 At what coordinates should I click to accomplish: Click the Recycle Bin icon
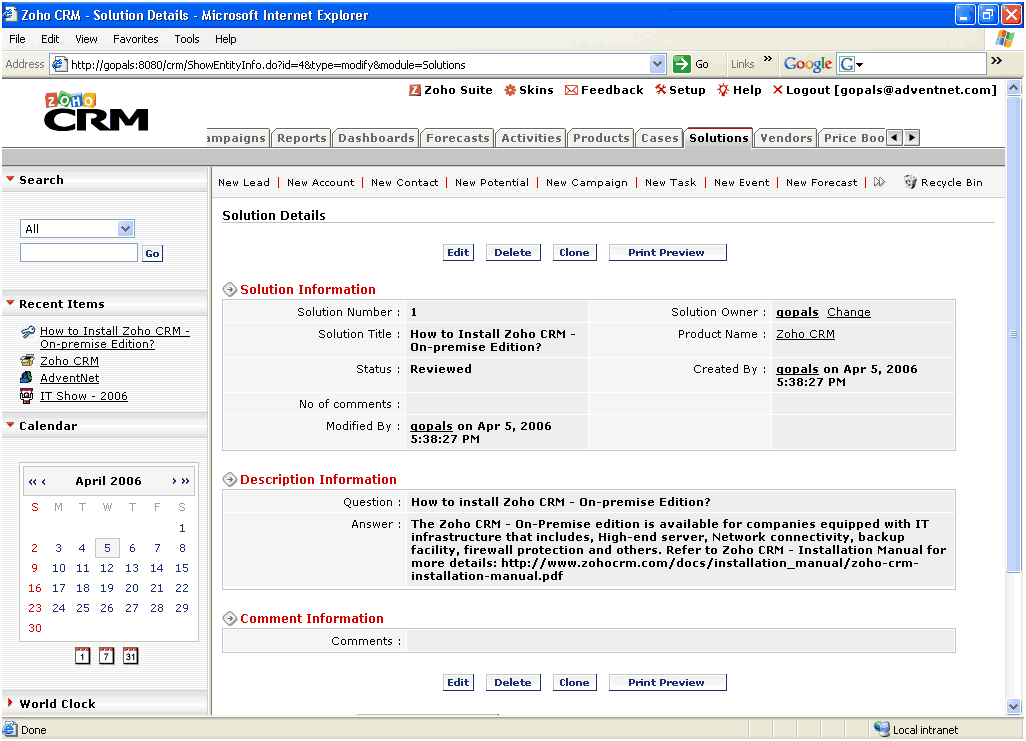click(910, 182)
